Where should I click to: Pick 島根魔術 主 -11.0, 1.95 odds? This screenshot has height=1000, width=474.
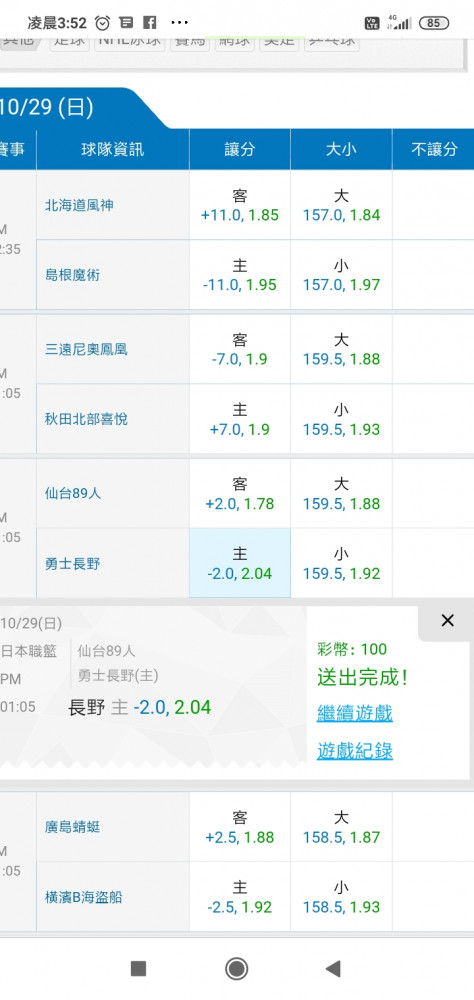click(x=240, y=275)
